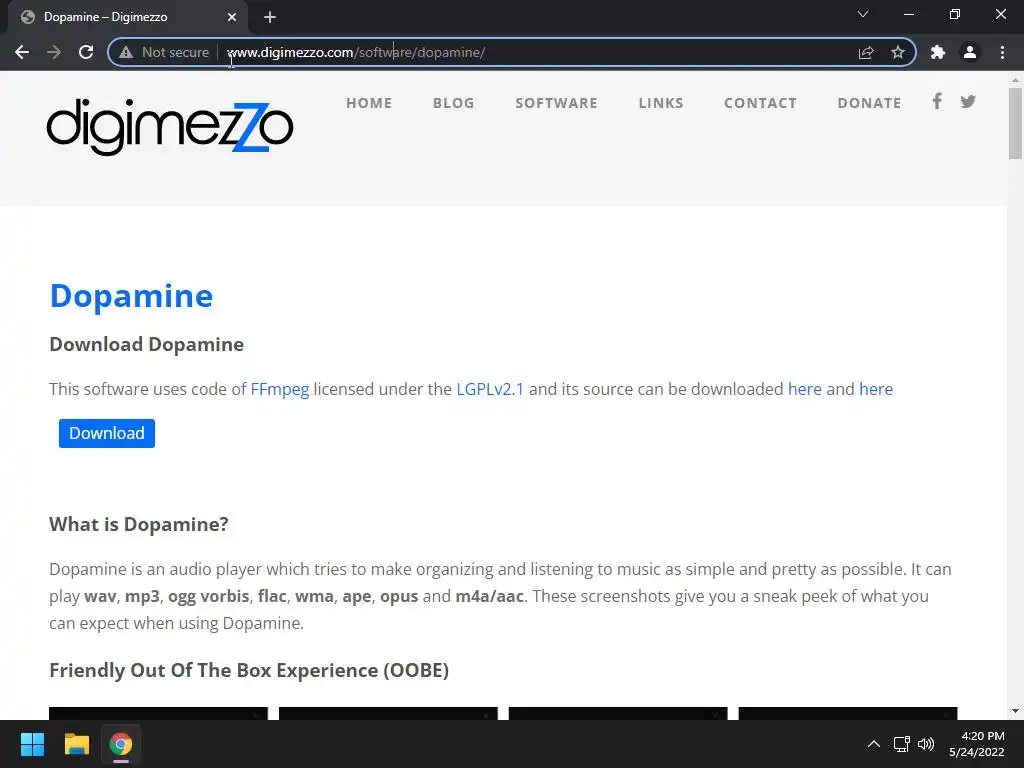This screenshot has width=1024, height=768.
Task: Click the blue Download button
Action: tap(106, 434)
